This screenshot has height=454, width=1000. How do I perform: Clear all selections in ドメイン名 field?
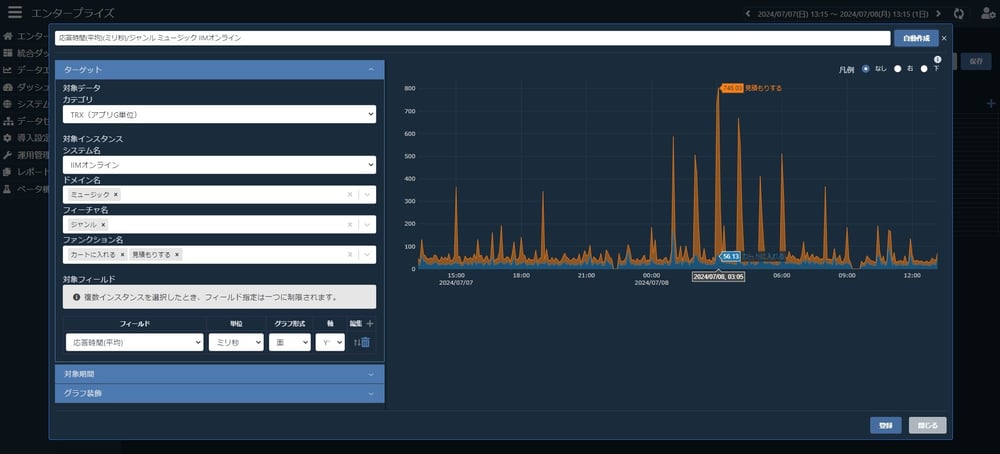pos(349,195)
